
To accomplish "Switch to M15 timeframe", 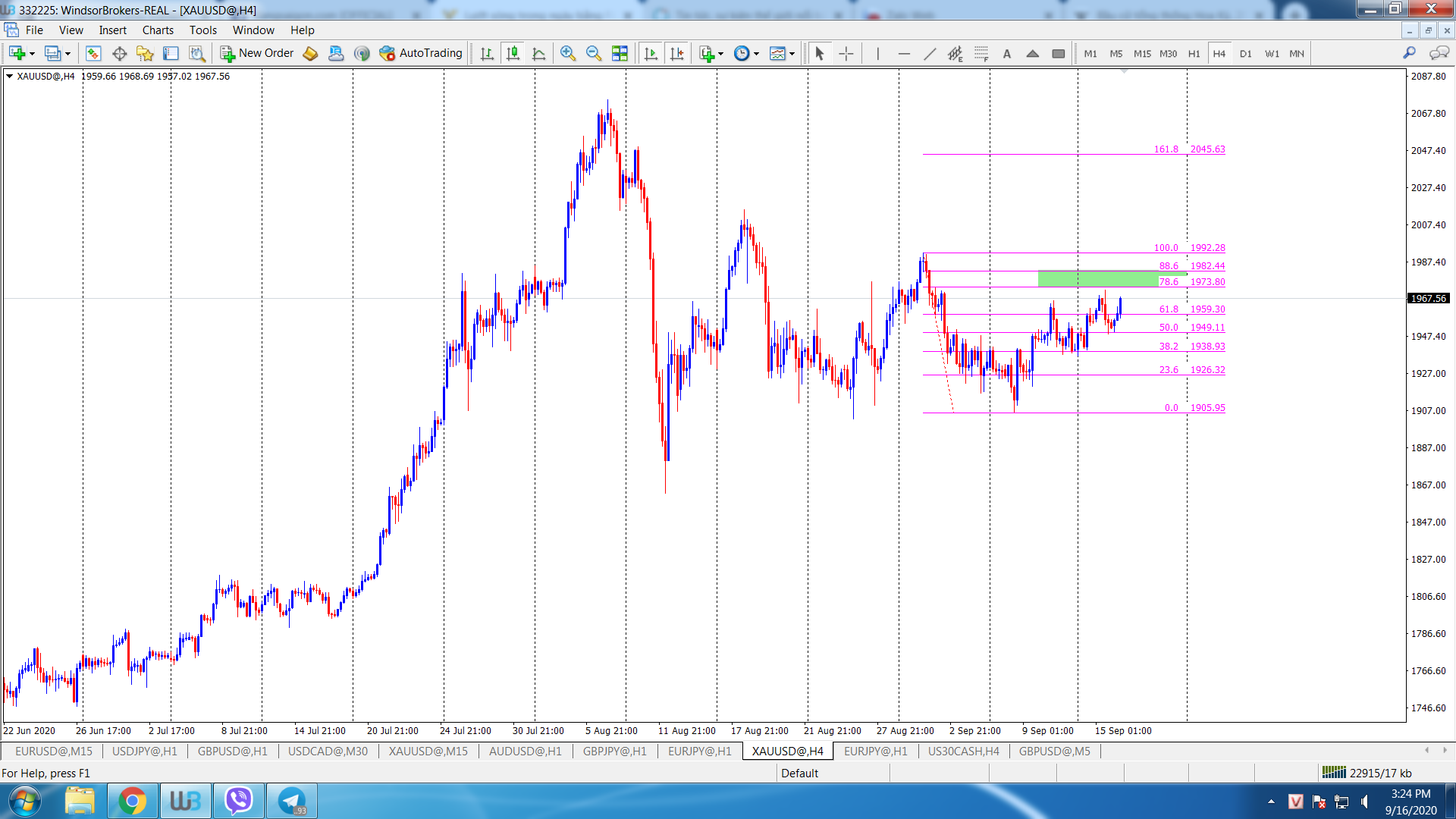I will 1142,53.
